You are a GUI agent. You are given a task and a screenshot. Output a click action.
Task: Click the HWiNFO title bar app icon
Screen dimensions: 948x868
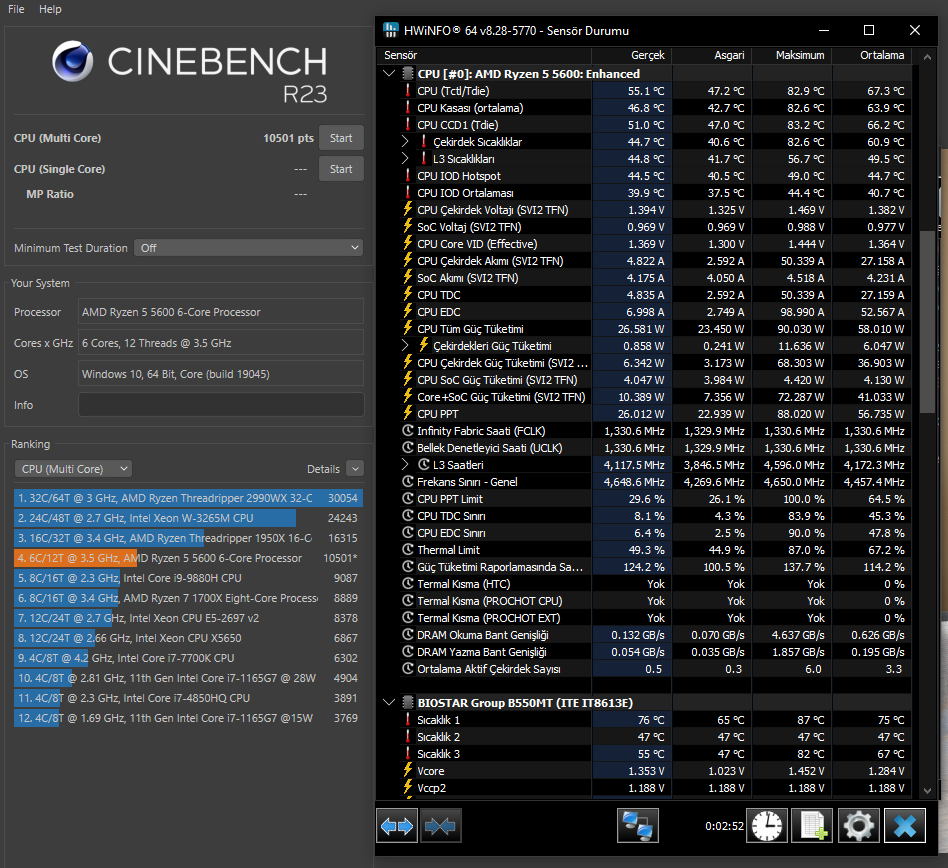pyautogui.click(x=391, y=30)
